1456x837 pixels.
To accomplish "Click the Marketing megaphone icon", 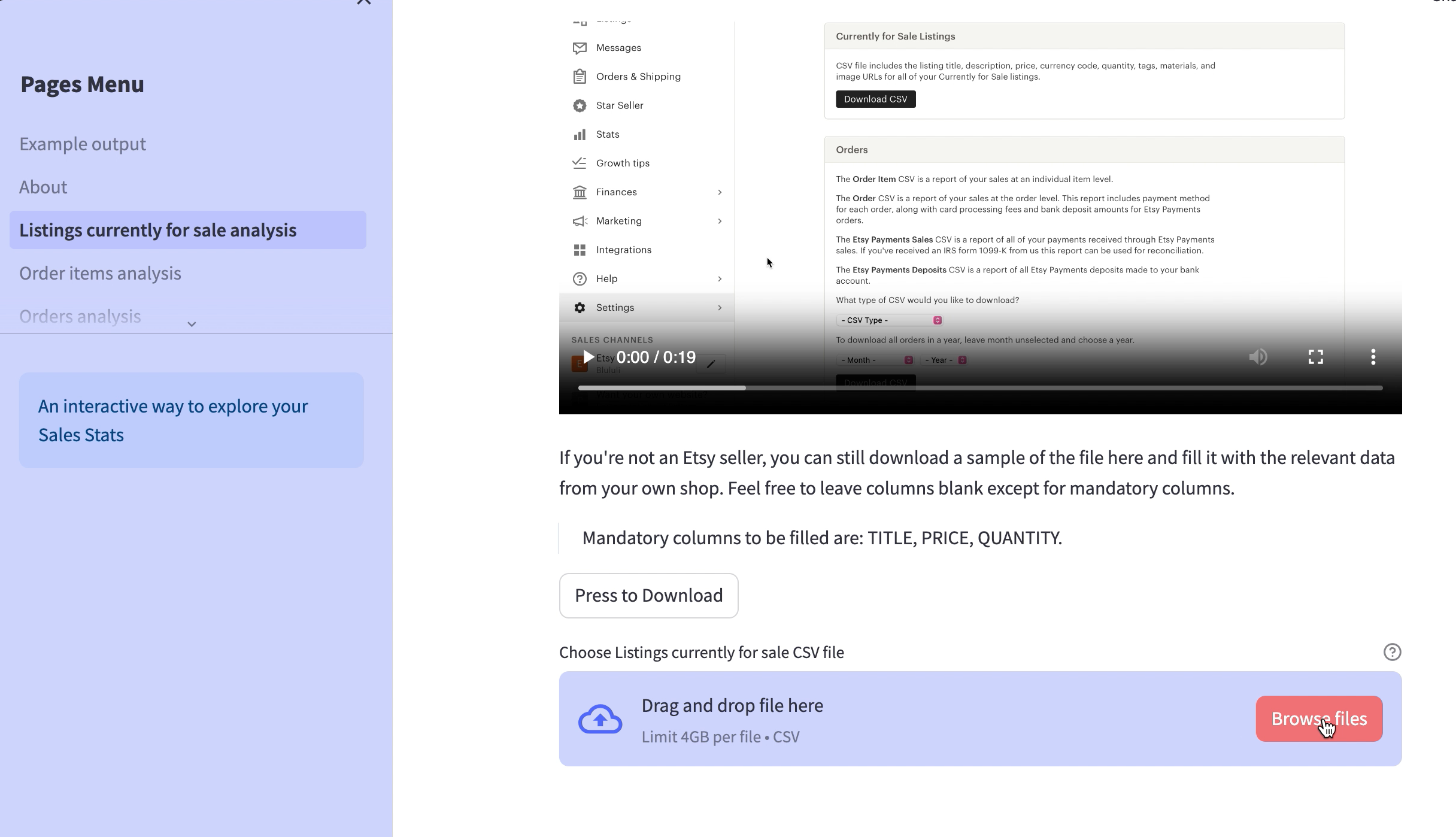I will tap(579, 221).
